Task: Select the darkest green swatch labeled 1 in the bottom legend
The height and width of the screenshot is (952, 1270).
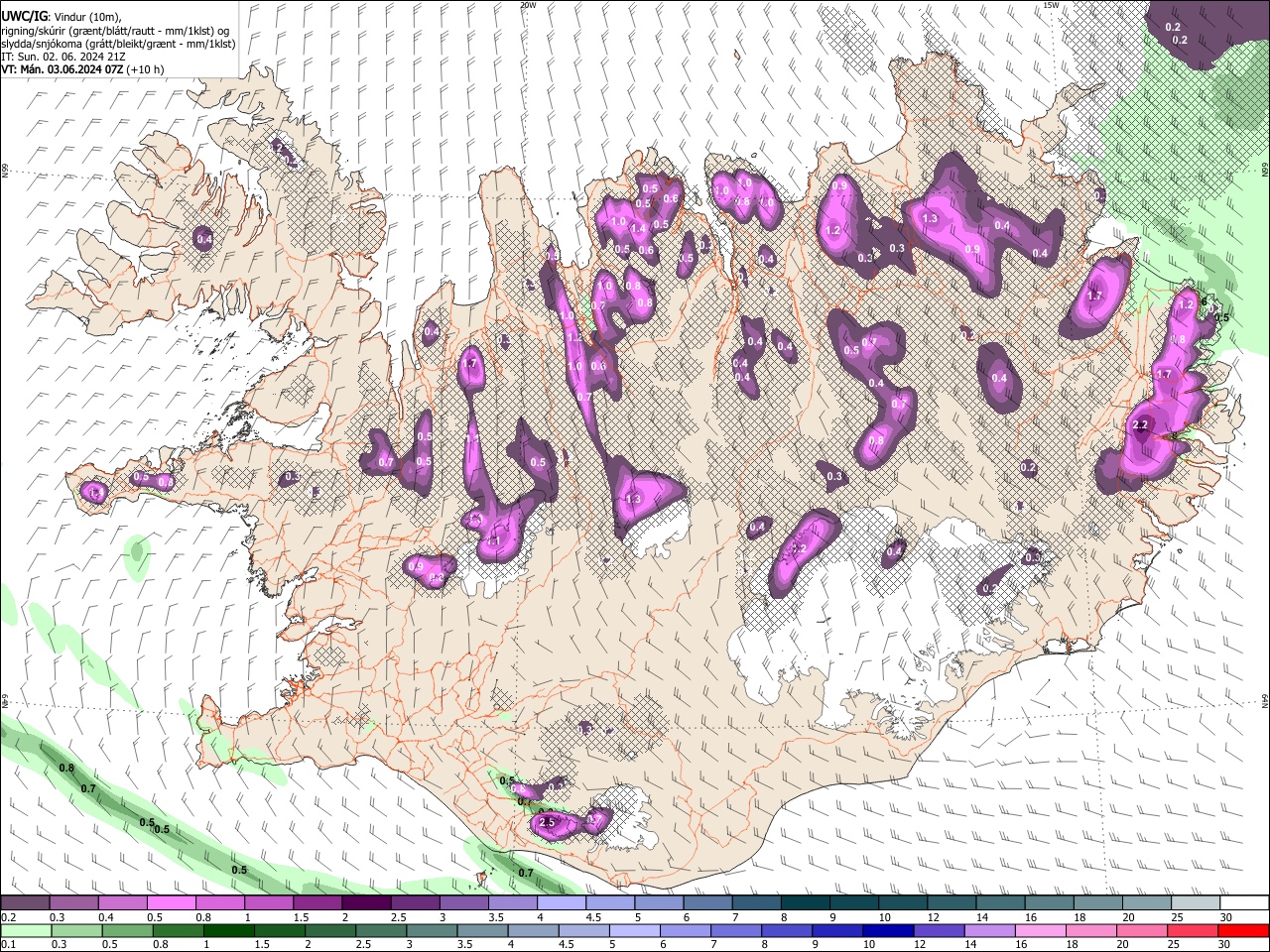Action: tap(229, 930)
